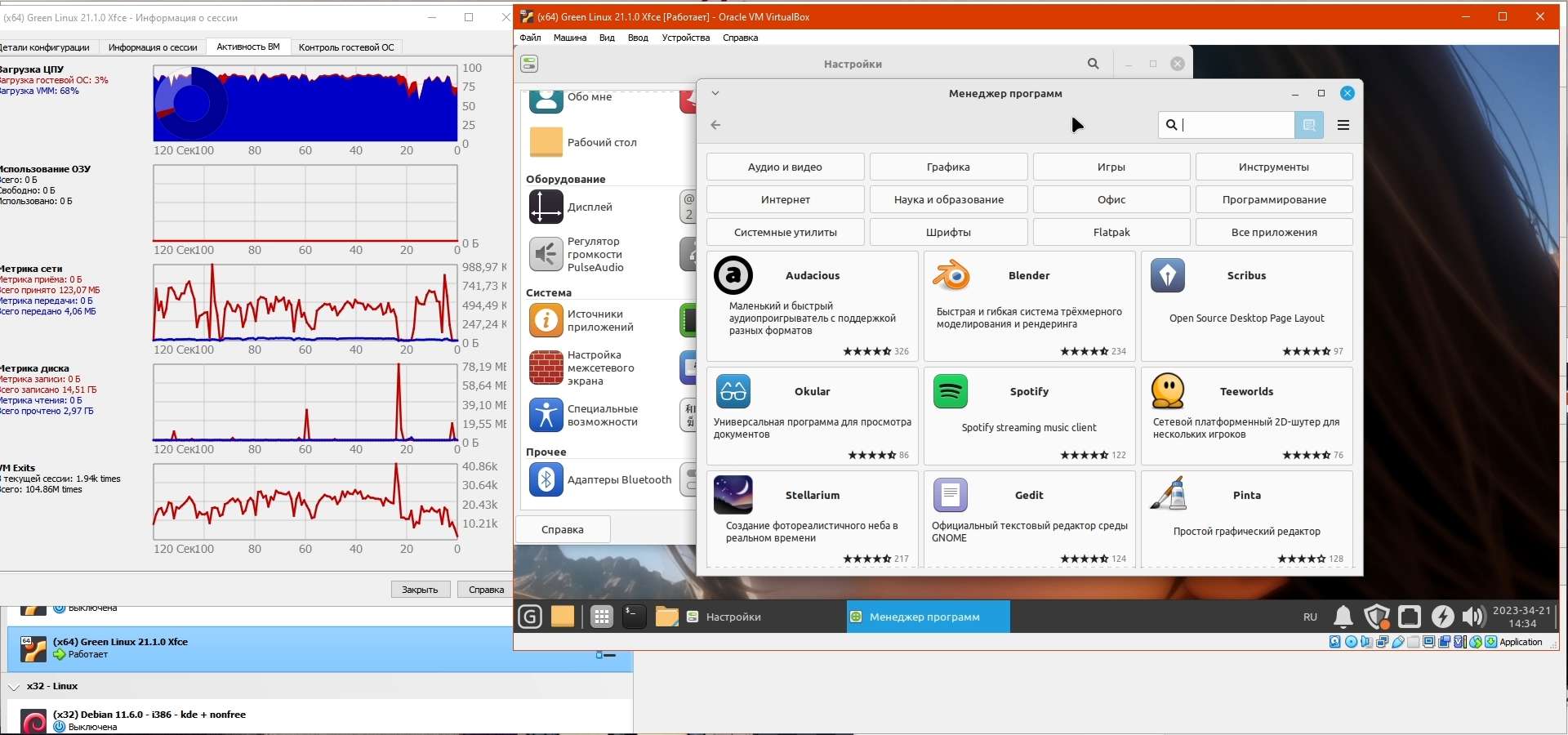This screenshot has height=735, width=1568.
Task: Open the Вид menu
Action: (607, 38)
